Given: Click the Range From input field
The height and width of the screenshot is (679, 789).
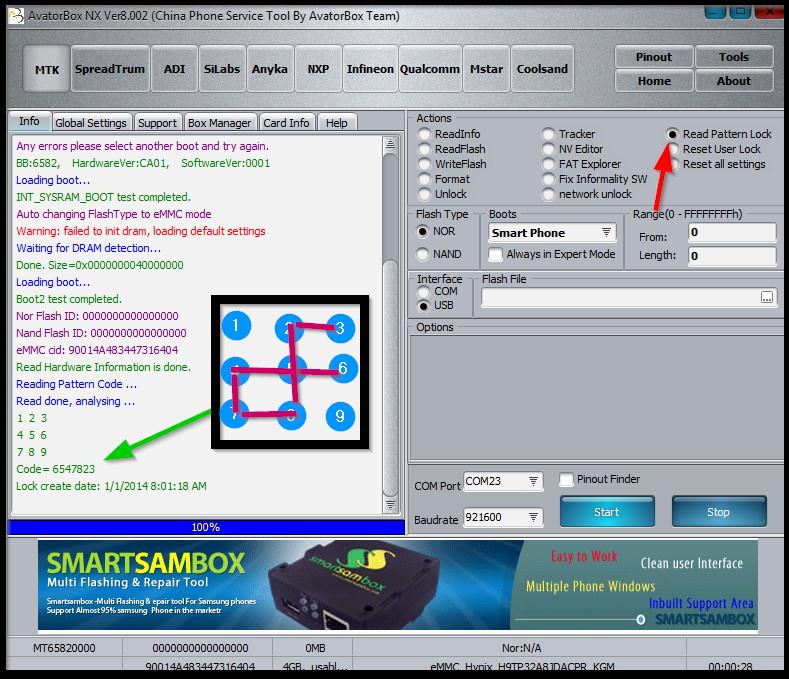Looking at the screenshot, I should [732, 233].
